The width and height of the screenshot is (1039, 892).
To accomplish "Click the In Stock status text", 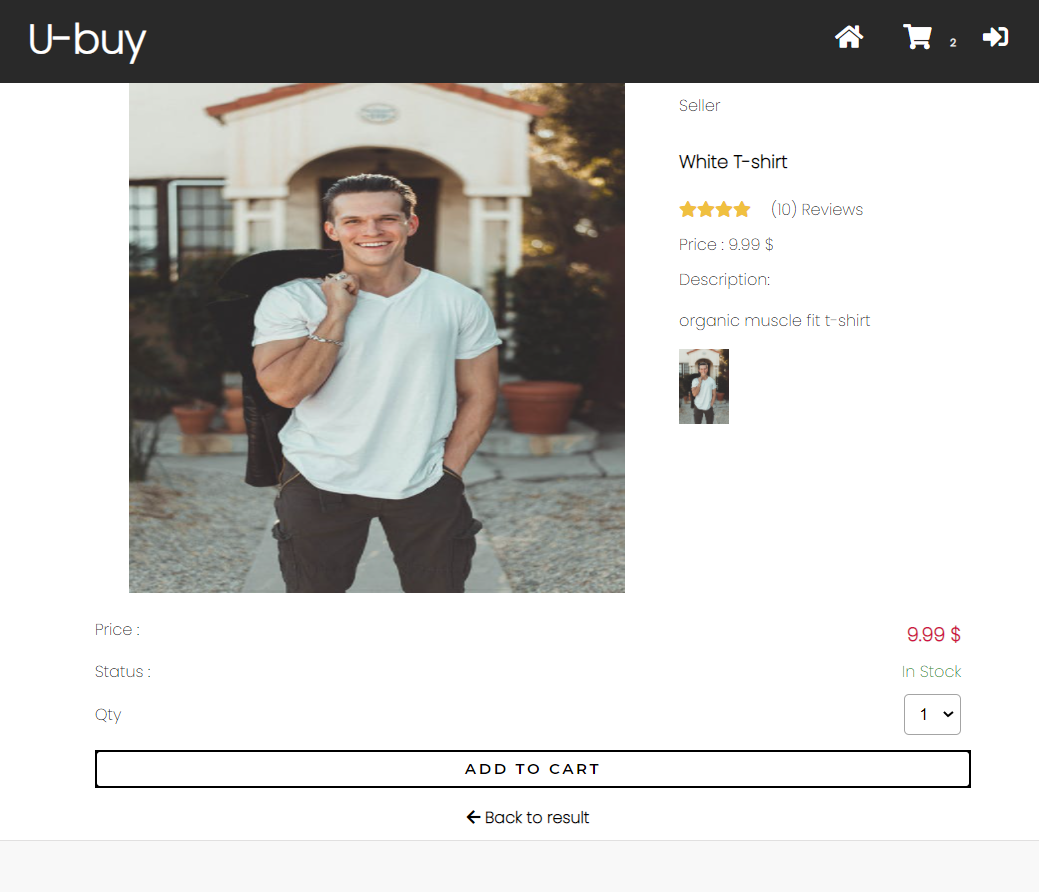I will 931,671.
